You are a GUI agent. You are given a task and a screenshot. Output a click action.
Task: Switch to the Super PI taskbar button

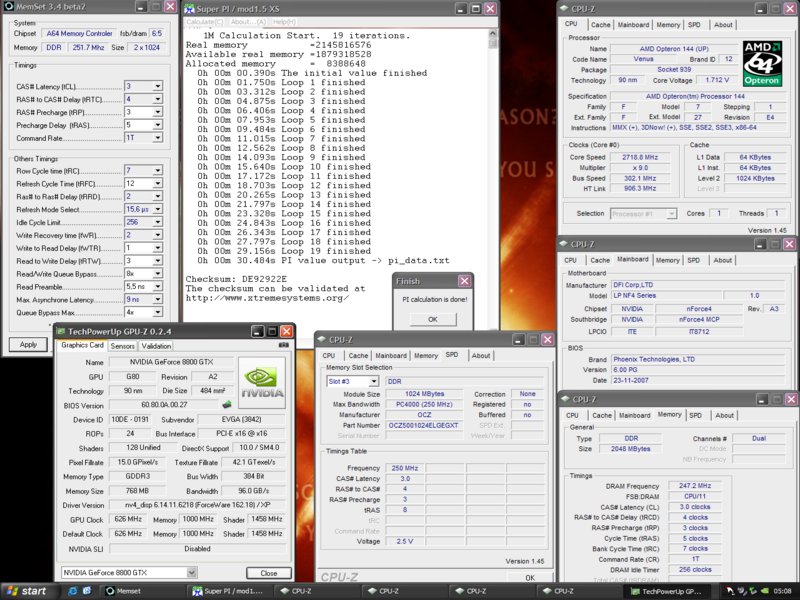click(x=228, y=591)
